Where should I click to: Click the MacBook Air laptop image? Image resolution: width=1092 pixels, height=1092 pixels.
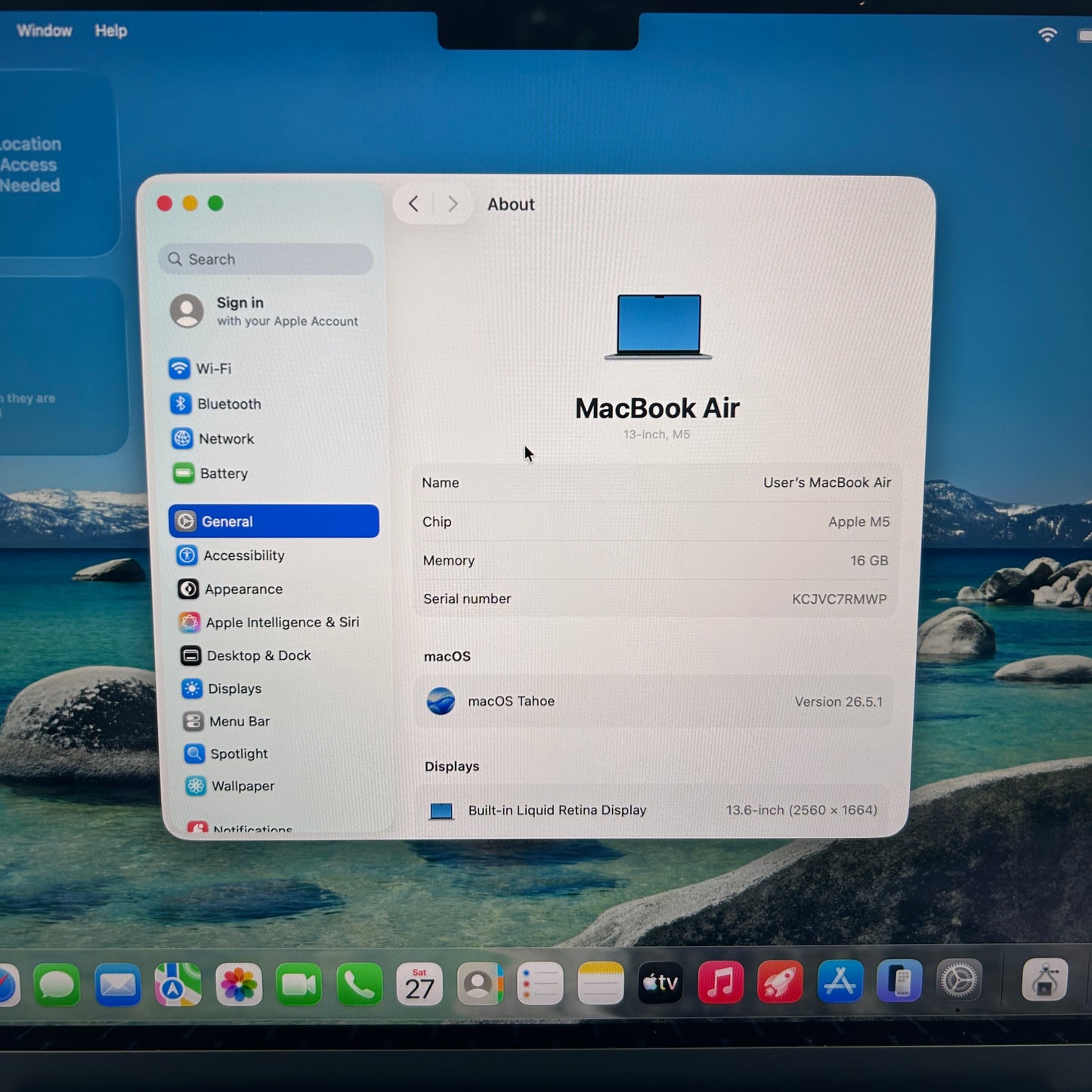coord(658,326)
